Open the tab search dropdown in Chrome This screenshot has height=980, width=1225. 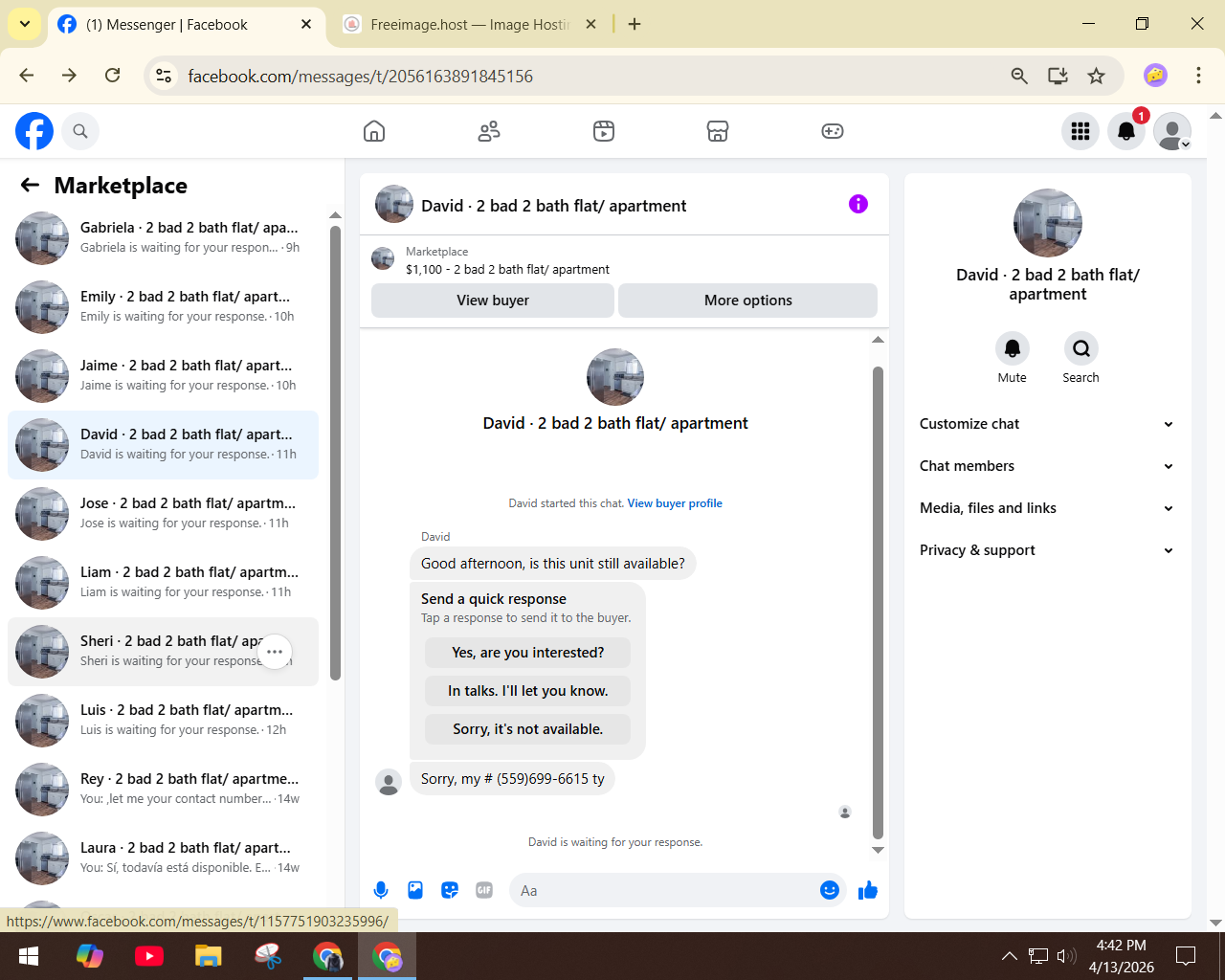[x=24, y=24]
